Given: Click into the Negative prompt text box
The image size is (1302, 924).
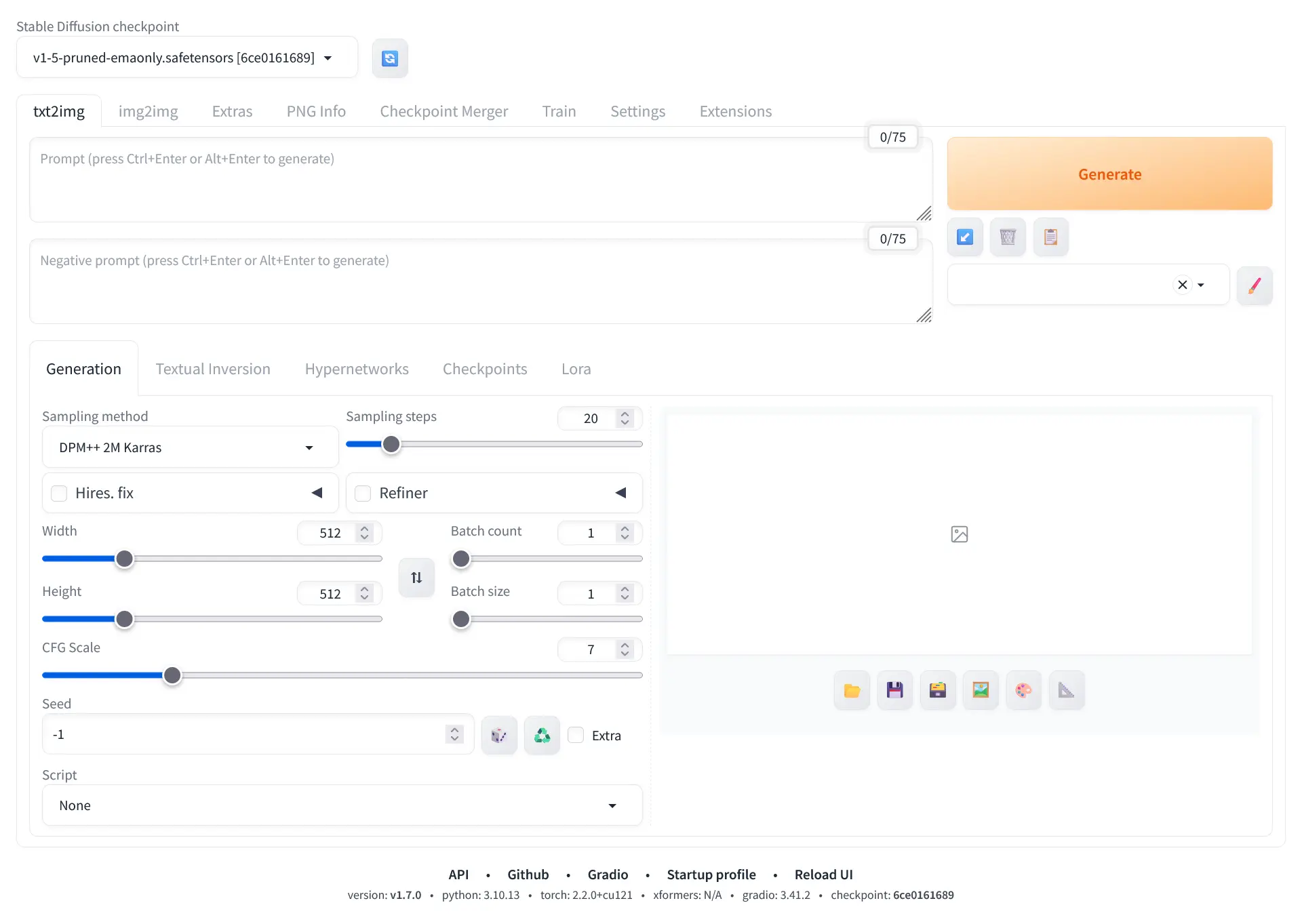Looking at the screenshot, I should click(481, 281).
